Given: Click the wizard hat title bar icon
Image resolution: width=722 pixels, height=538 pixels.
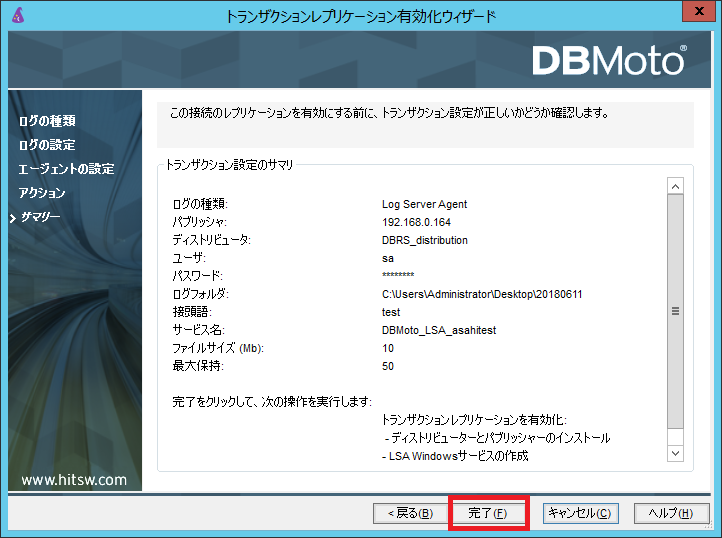Looking at the screenshot, I should click(17, 15).
